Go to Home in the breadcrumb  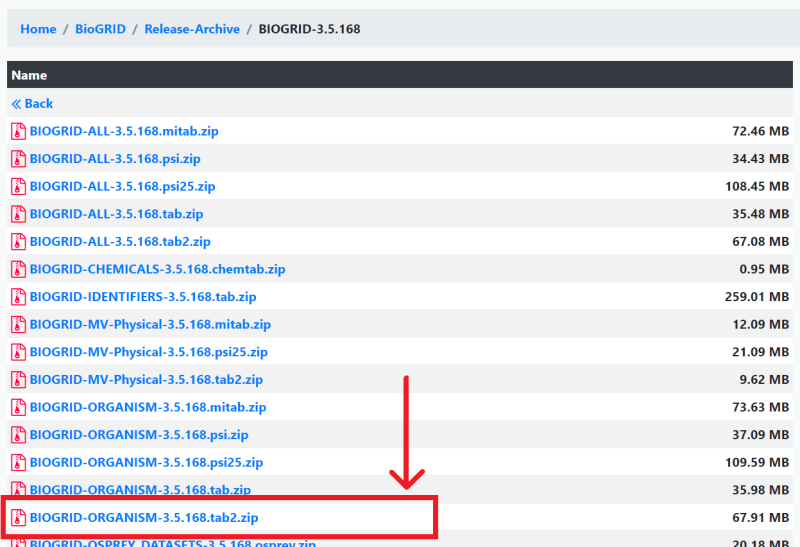point(38,29)
